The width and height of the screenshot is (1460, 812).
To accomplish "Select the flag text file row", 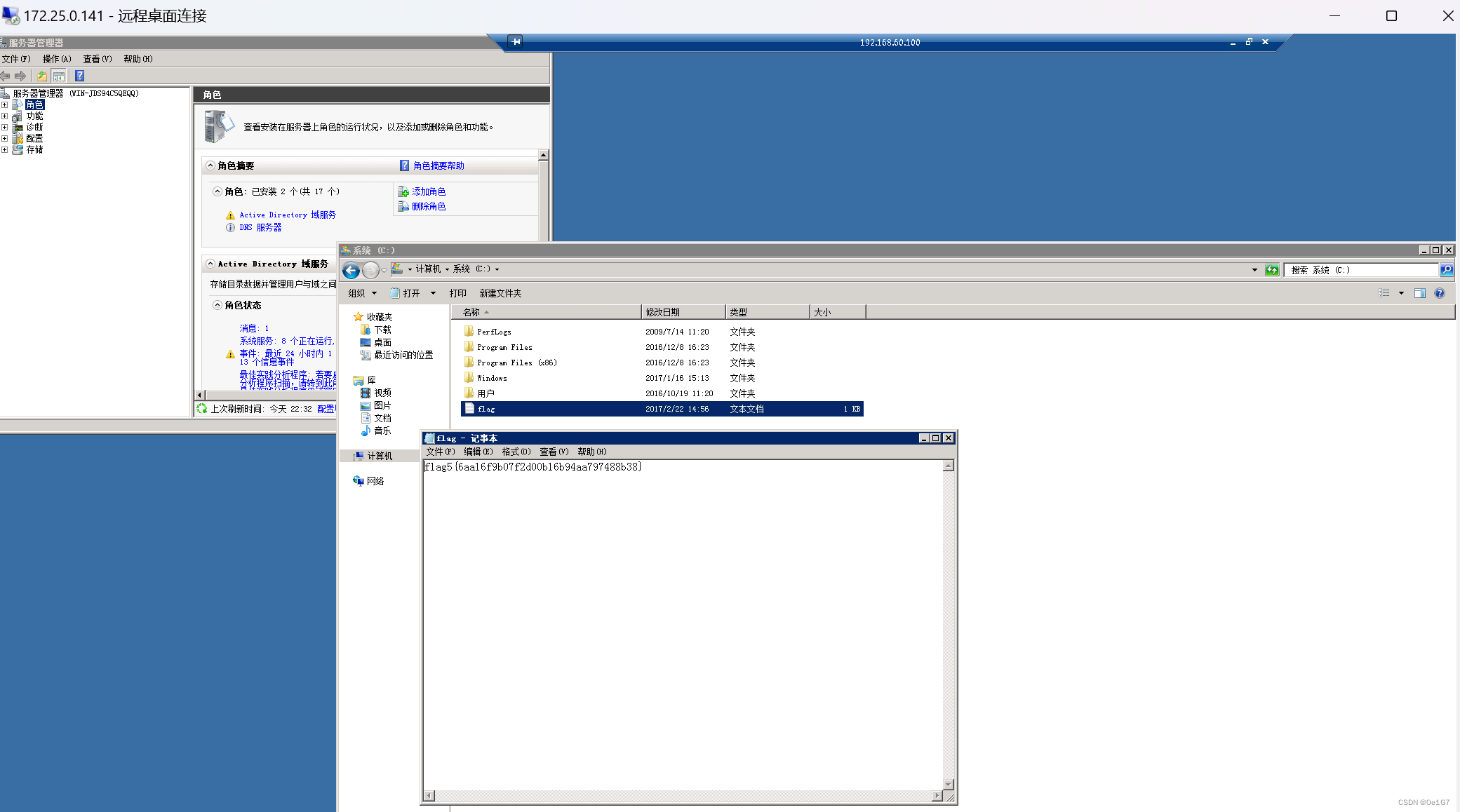I will [x=662, y=409].
